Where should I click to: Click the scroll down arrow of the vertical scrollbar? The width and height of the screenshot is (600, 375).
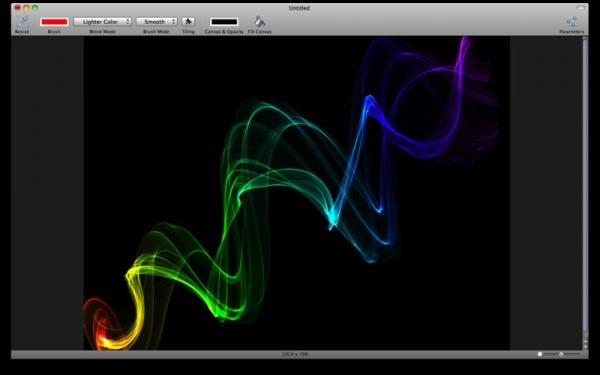click(585, 347)
